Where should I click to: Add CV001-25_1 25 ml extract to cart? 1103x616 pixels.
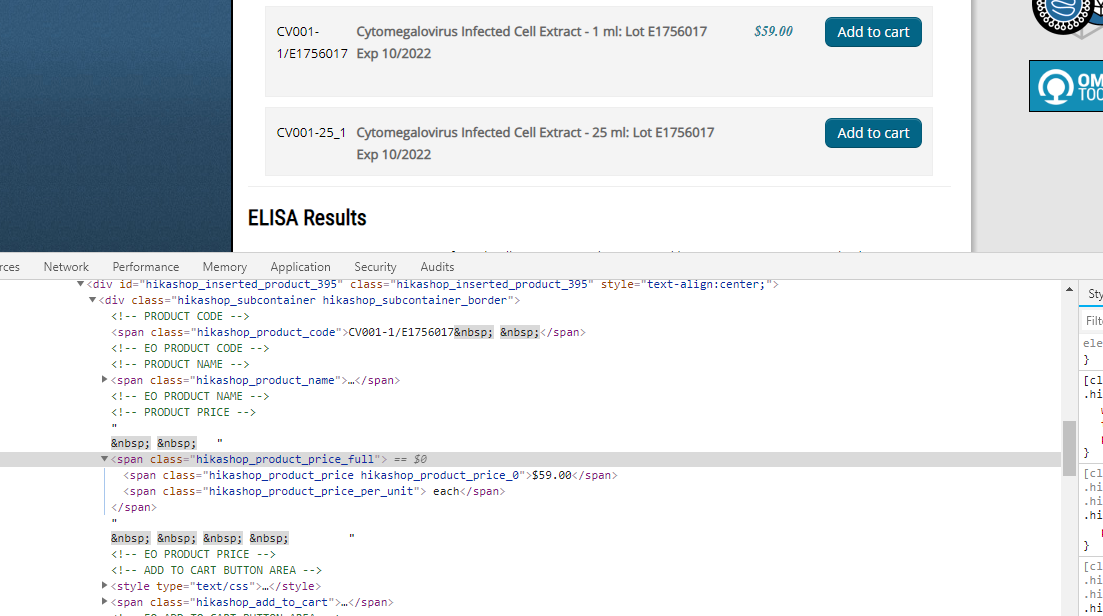tap(873, 133)
